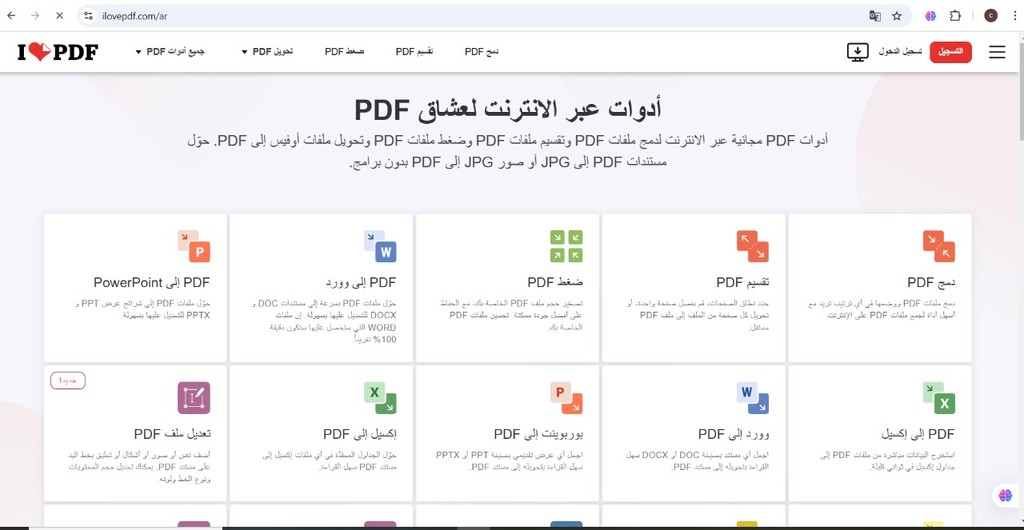Click the iLovePDF logo
Viewport: 1024px width, 530px height.
(58, 52)
